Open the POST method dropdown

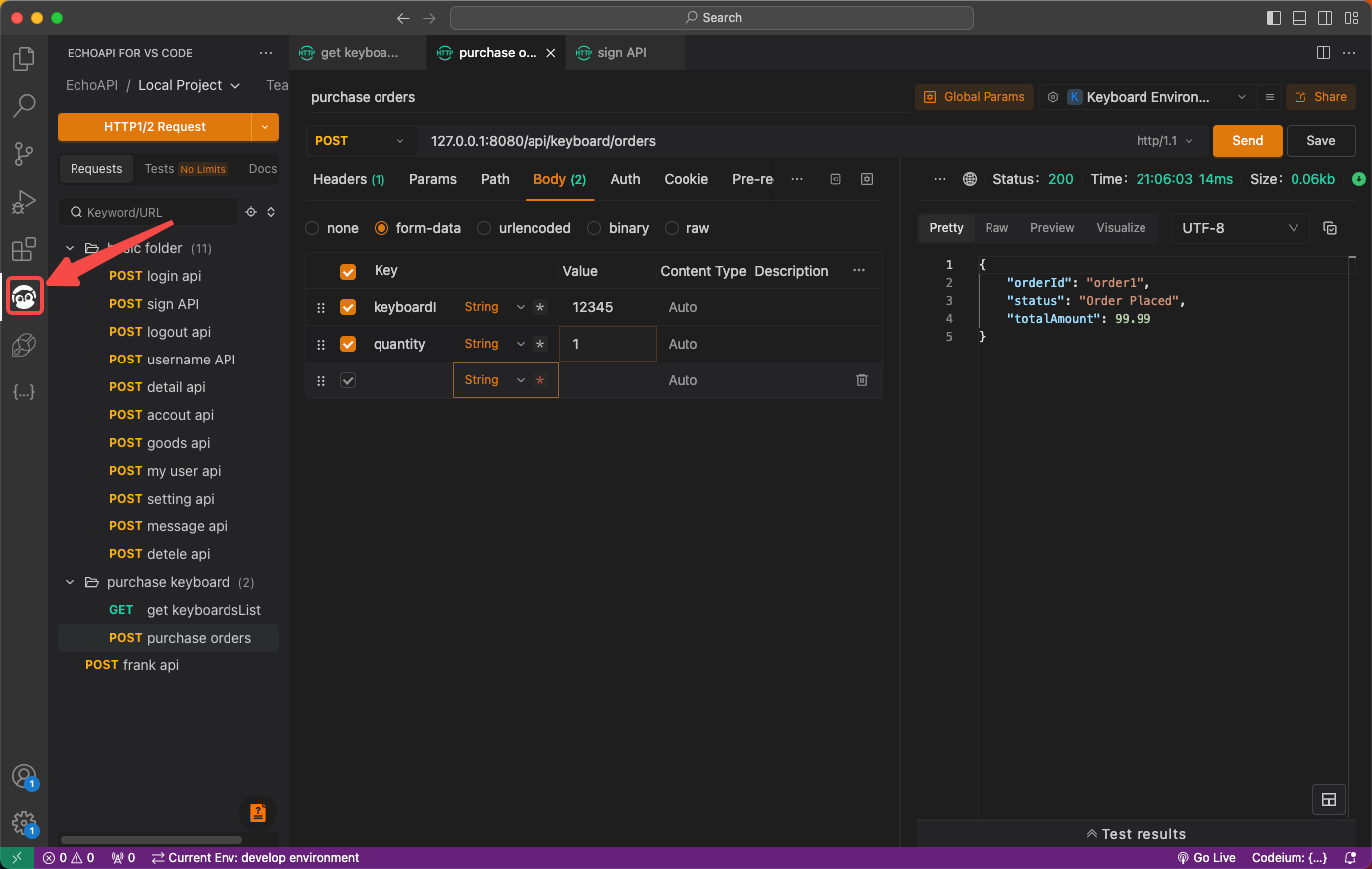pos(360,141)
